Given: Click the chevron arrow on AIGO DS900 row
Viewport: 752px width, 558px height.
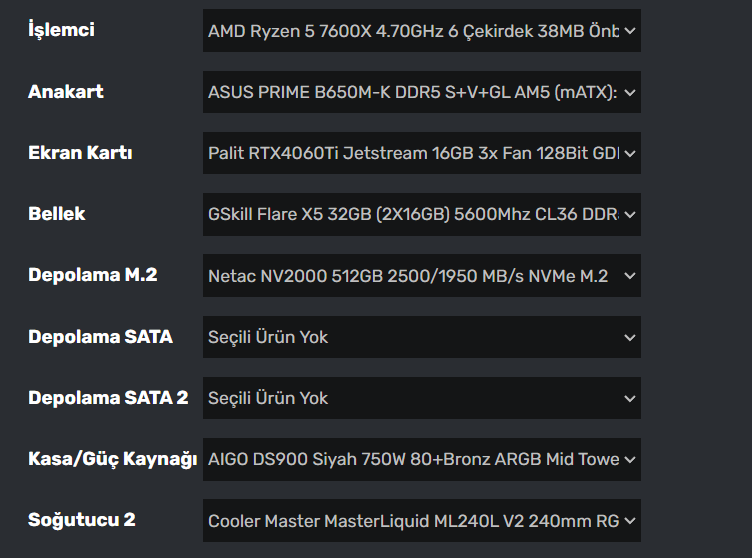Looking at the screenshot, I should pos(629,459).
